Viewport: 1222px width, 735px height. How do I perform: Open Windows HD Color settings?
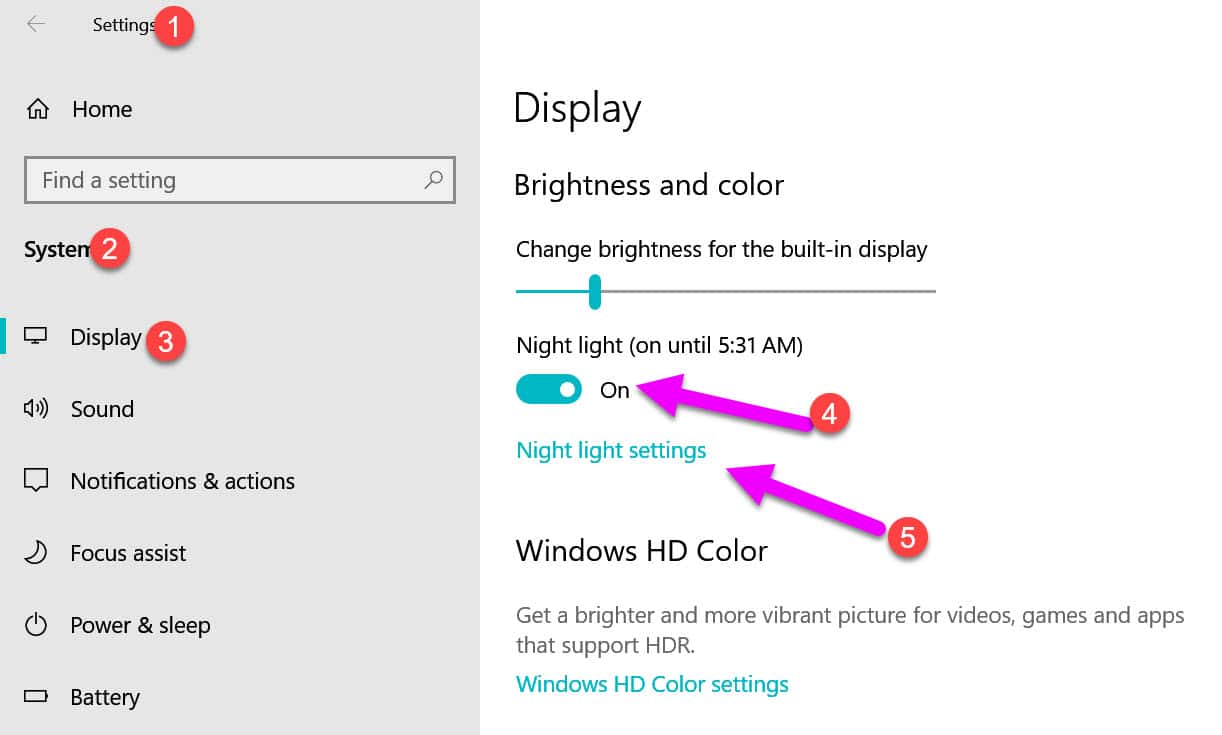point(652,684)
